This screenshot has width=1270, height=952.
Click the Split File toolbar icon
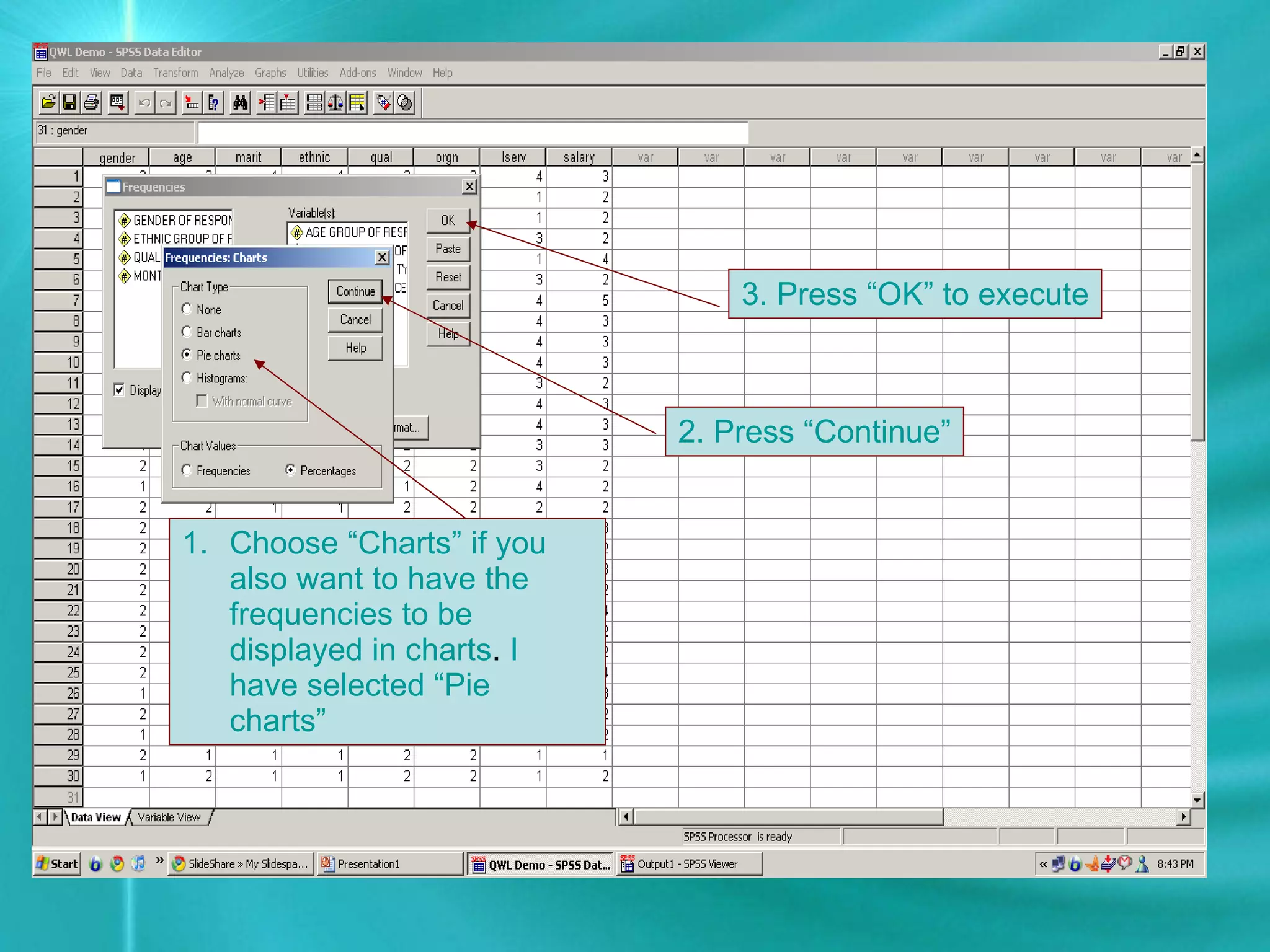[x=314, y=102]
